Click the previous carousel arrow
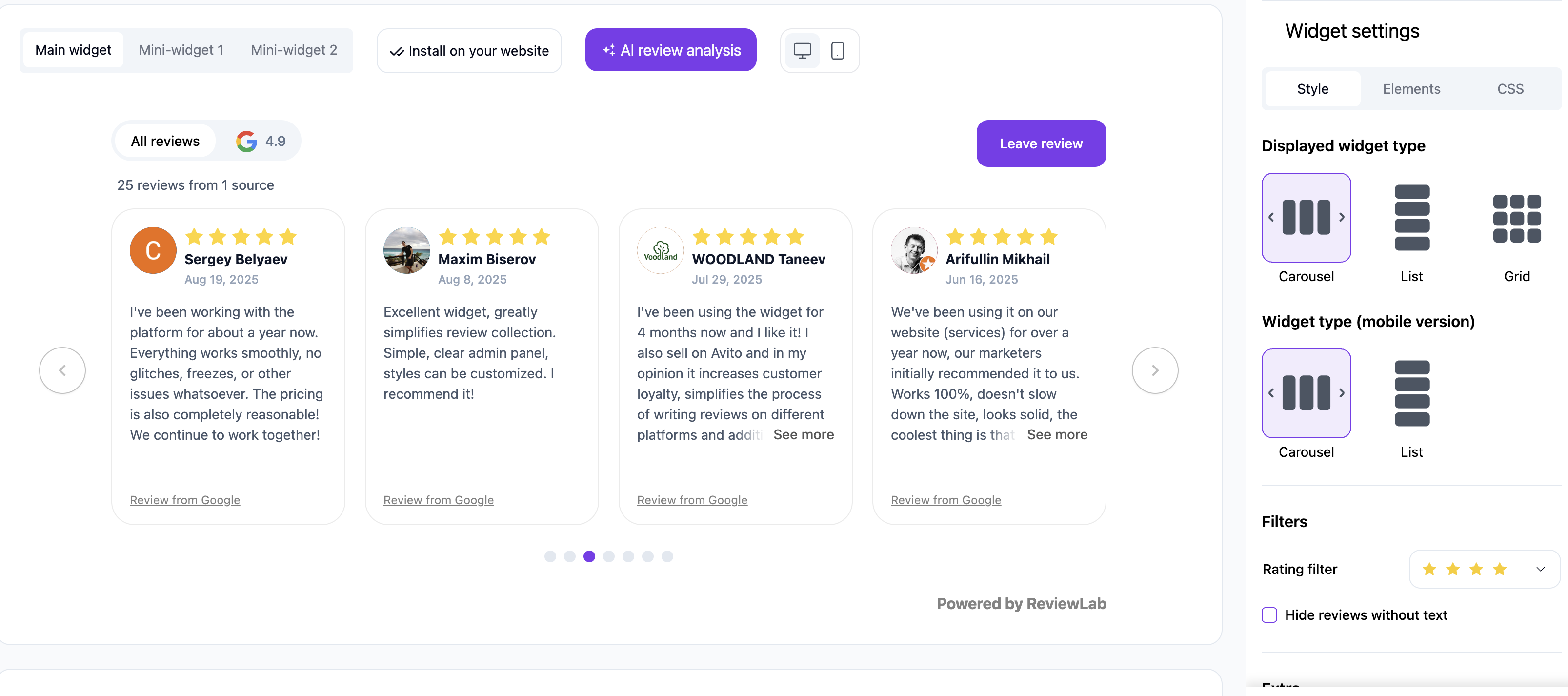Screen dimensions: 1568x696 pos(62,369)
